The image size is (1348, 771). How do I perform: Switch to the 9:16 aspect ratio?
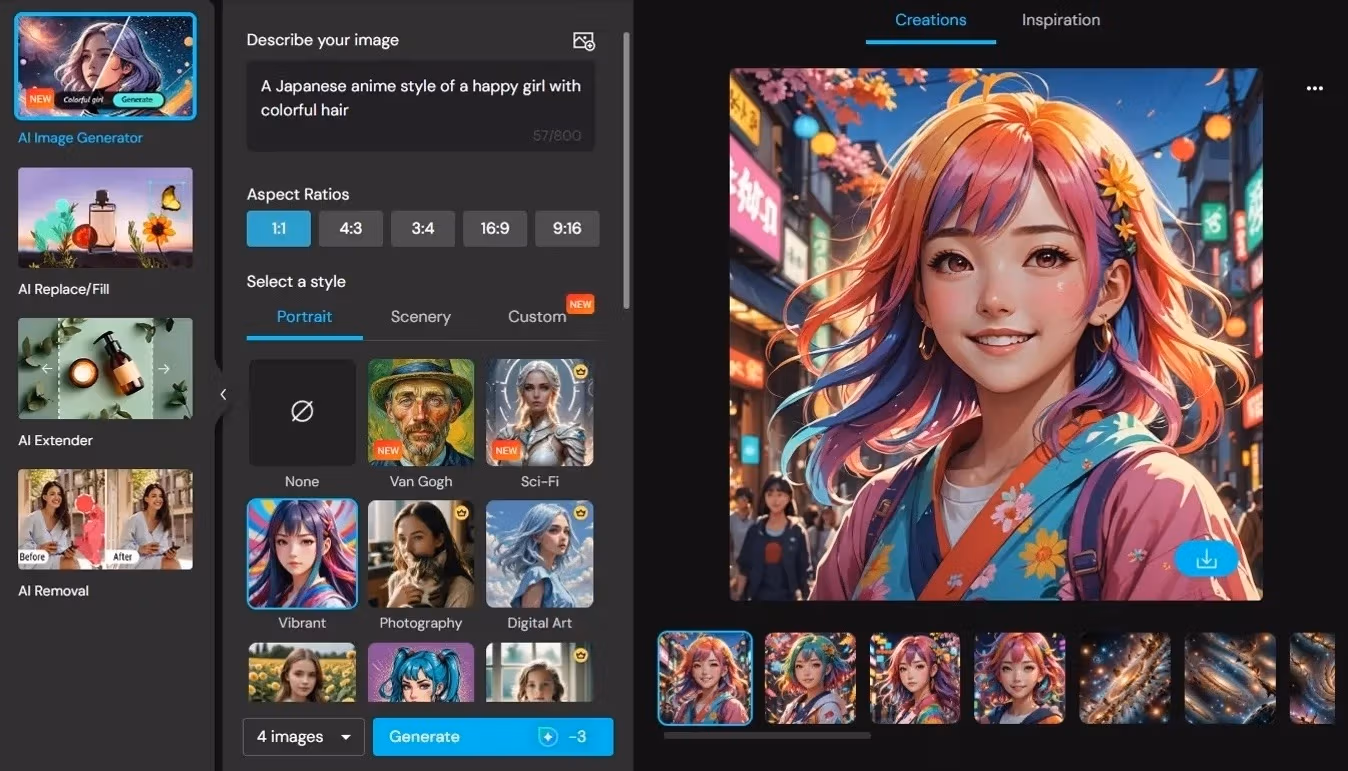567,228
